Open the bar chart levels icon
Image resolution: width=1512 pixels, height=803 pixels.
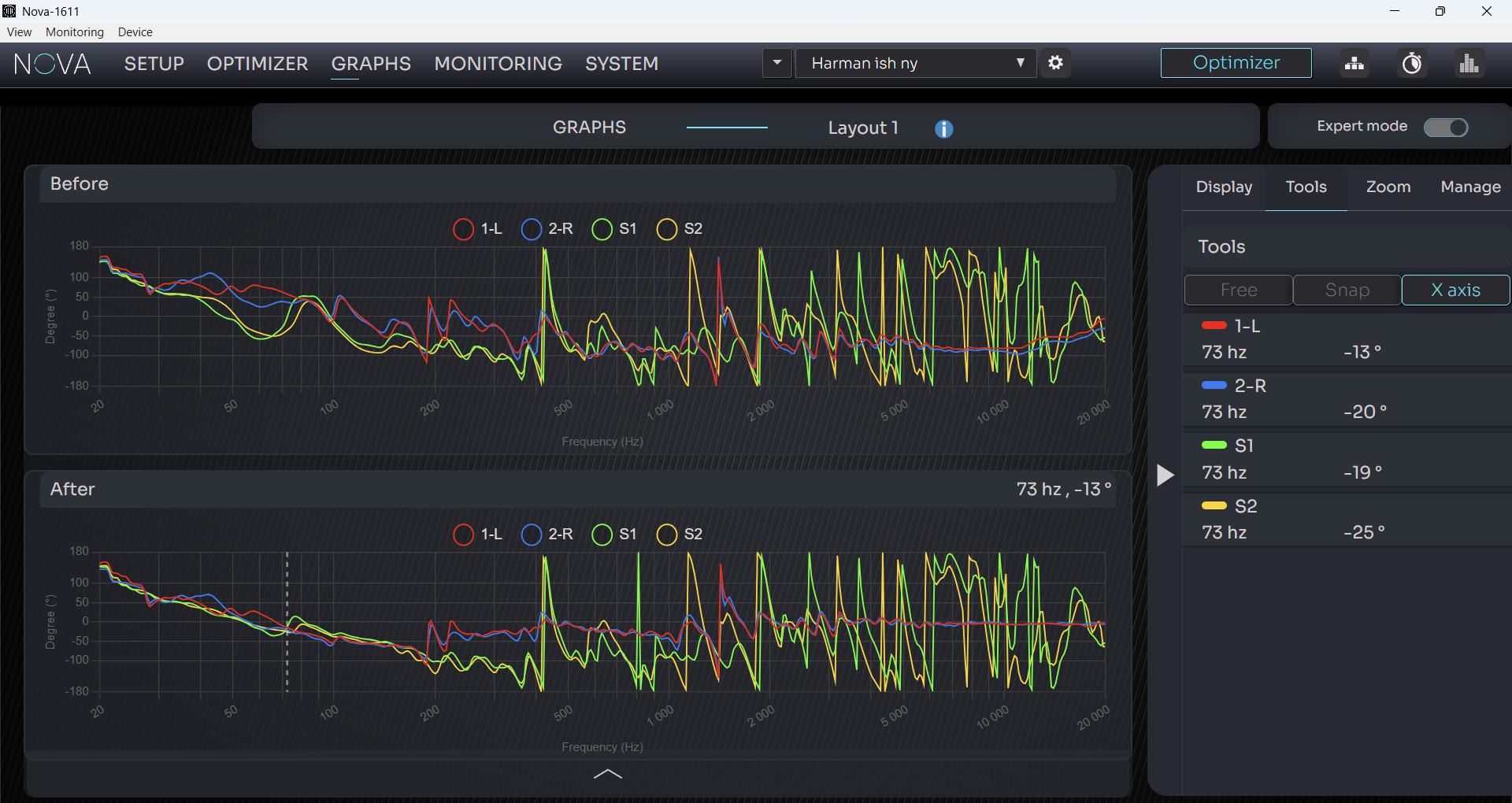pos(1469,63)
